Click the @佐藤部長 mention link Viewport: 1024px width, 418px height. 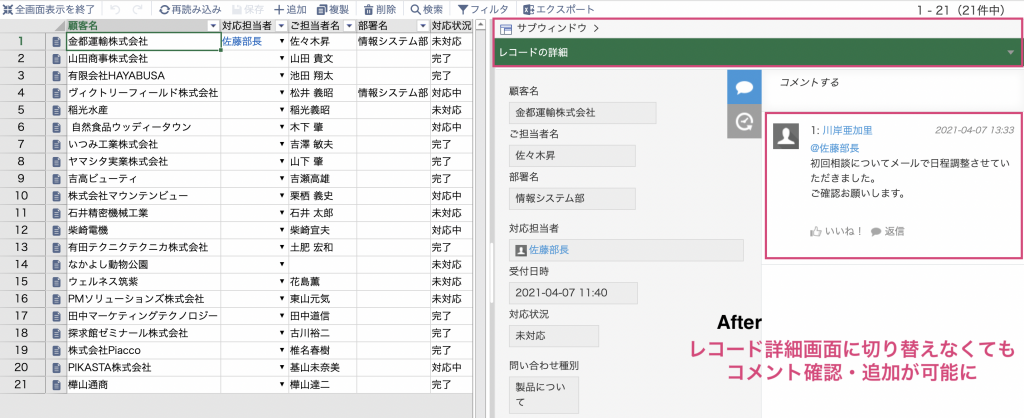pyautogui.click(x=834, y=148)
